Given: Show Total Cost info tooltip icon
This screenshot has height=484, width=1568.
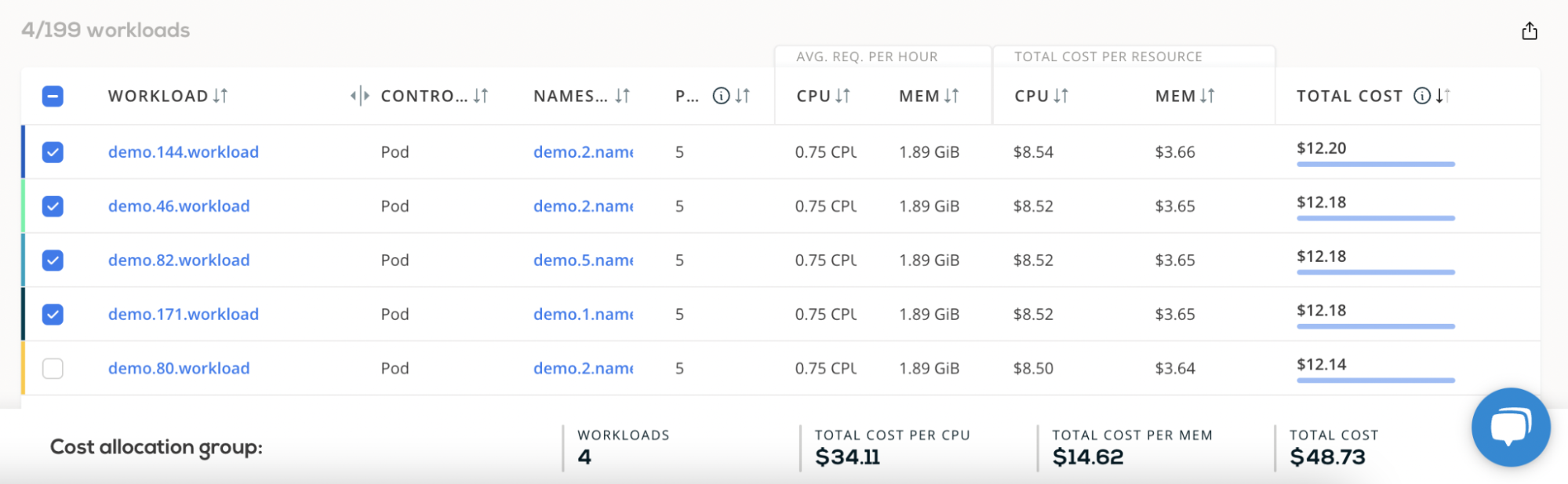Looking at the screenshot, I should coord(1422,96).
